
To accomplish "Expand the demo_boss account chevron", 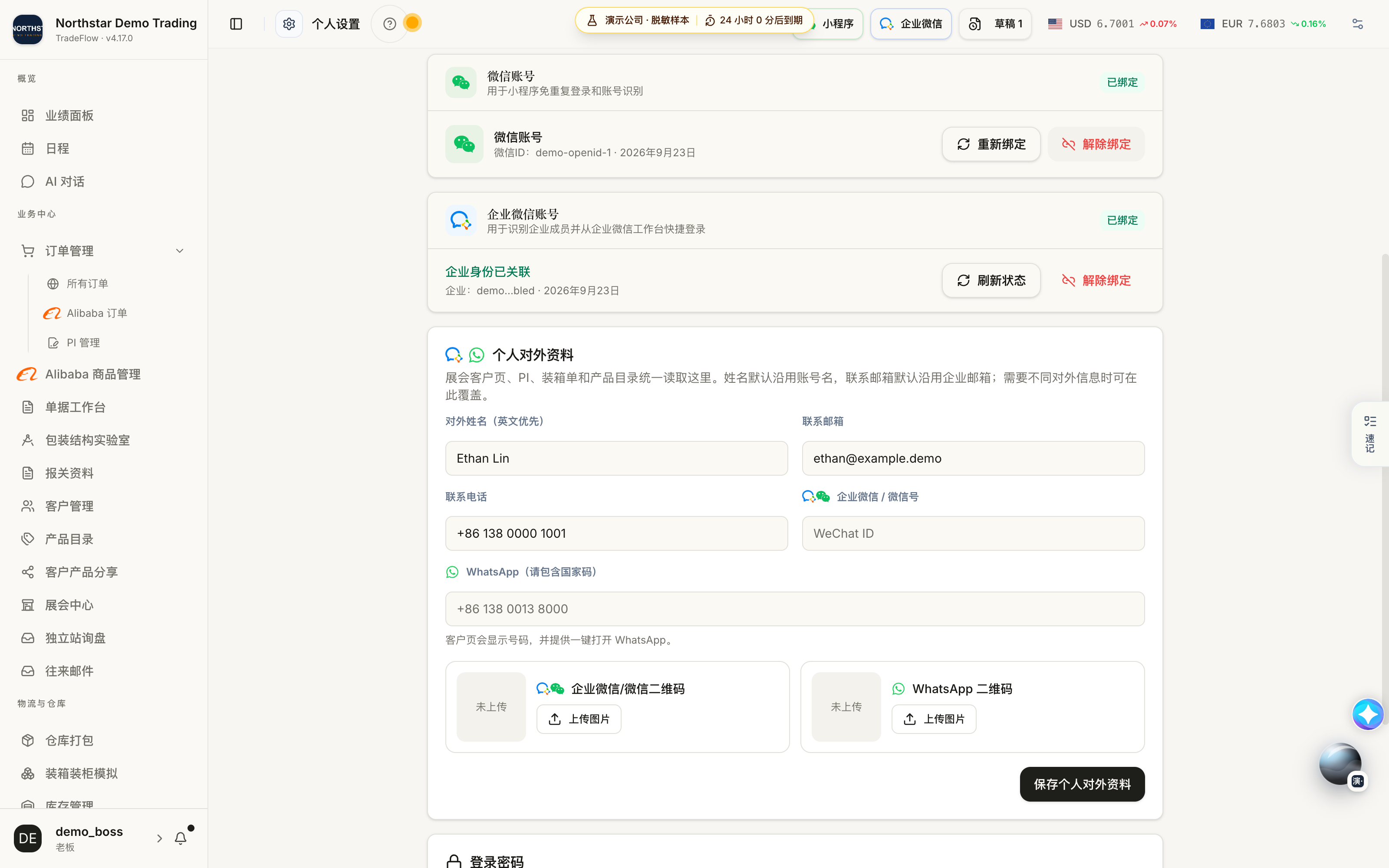I will click(160, 838).
